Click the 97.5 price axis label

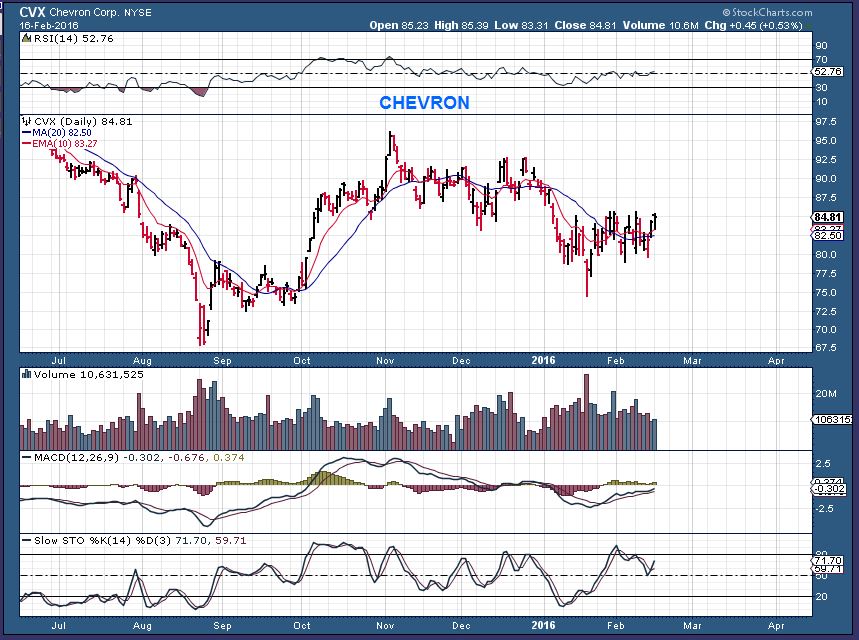point(826,122)
